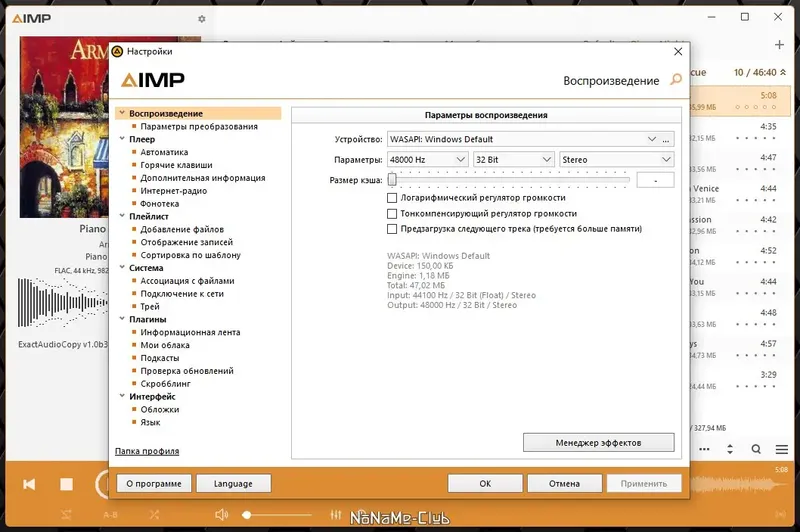800x532 pixels.
Task: Collapse Система tree section
Action: 122,267
